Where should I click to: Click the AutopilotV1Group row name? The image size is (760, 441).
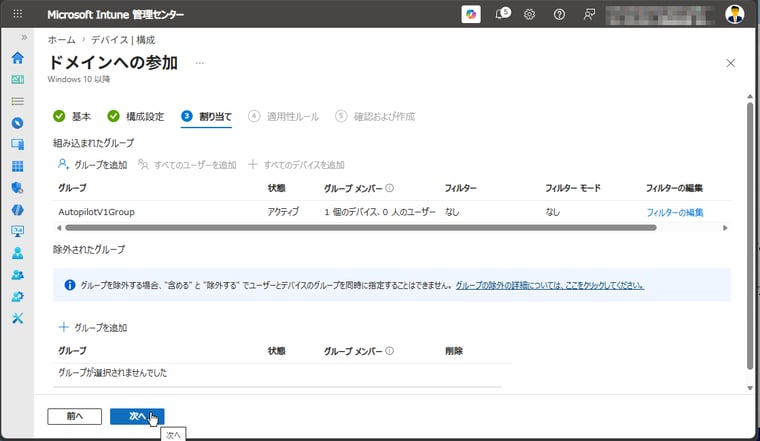[x=96, y=212]
